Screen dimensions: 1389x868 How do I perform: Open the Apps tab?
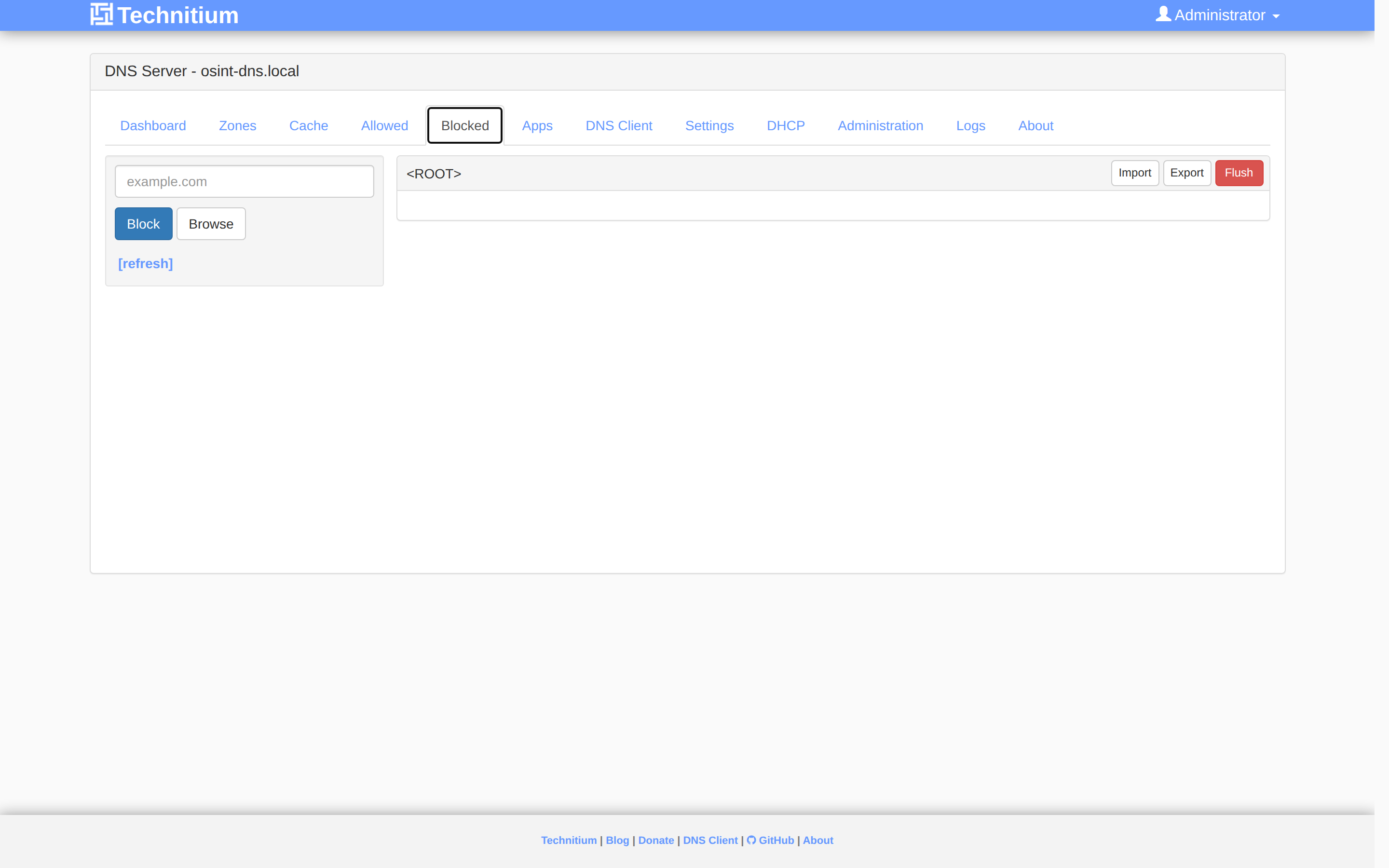coord(537,125)
